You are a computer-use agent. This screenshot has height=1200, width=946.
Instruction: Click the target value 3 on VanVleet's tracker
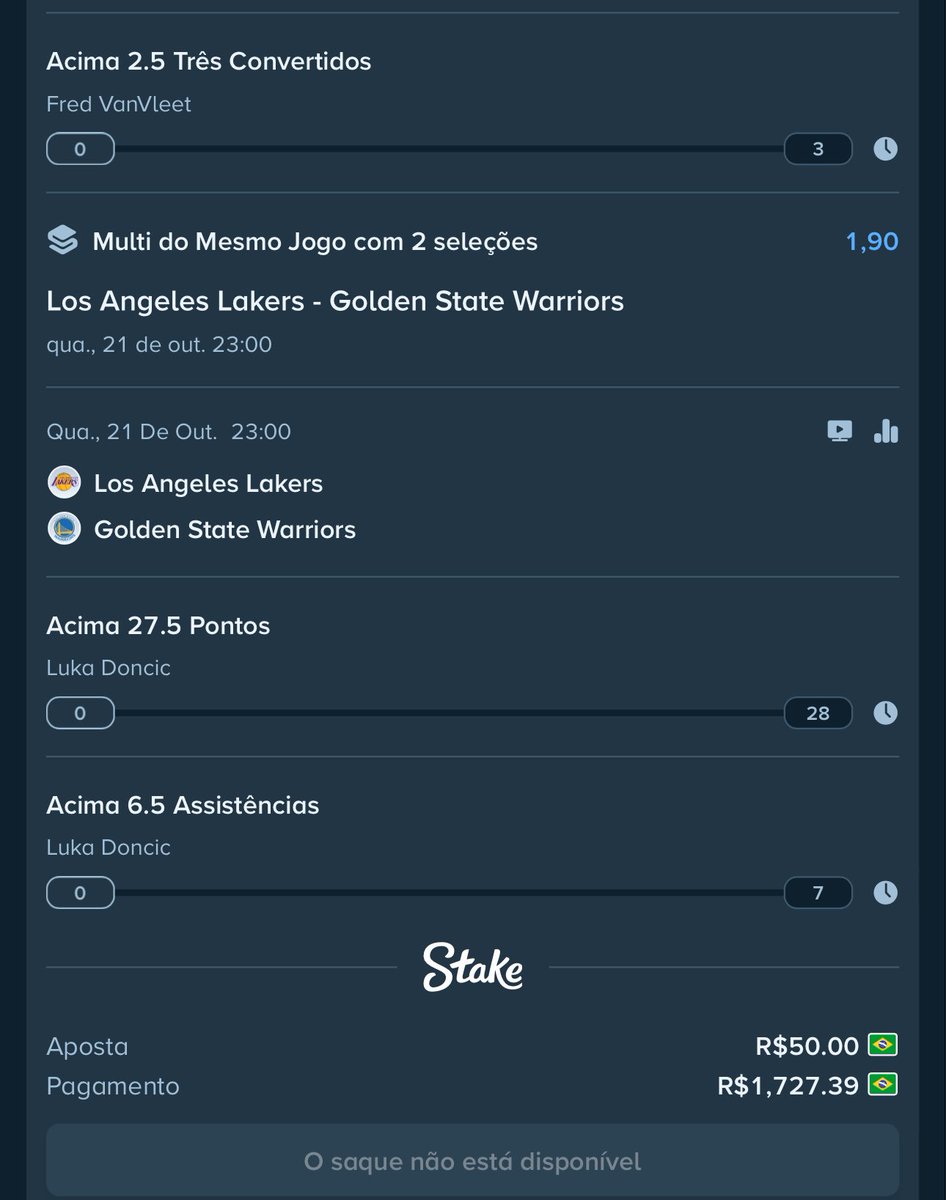[x=818, y=149]
